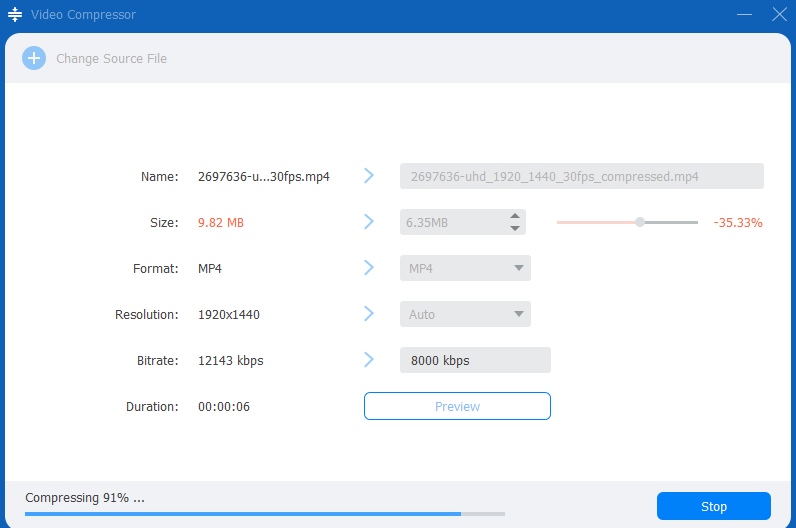796x528 pixels.
Task: Select the output file name field
Action: [581, 176]
